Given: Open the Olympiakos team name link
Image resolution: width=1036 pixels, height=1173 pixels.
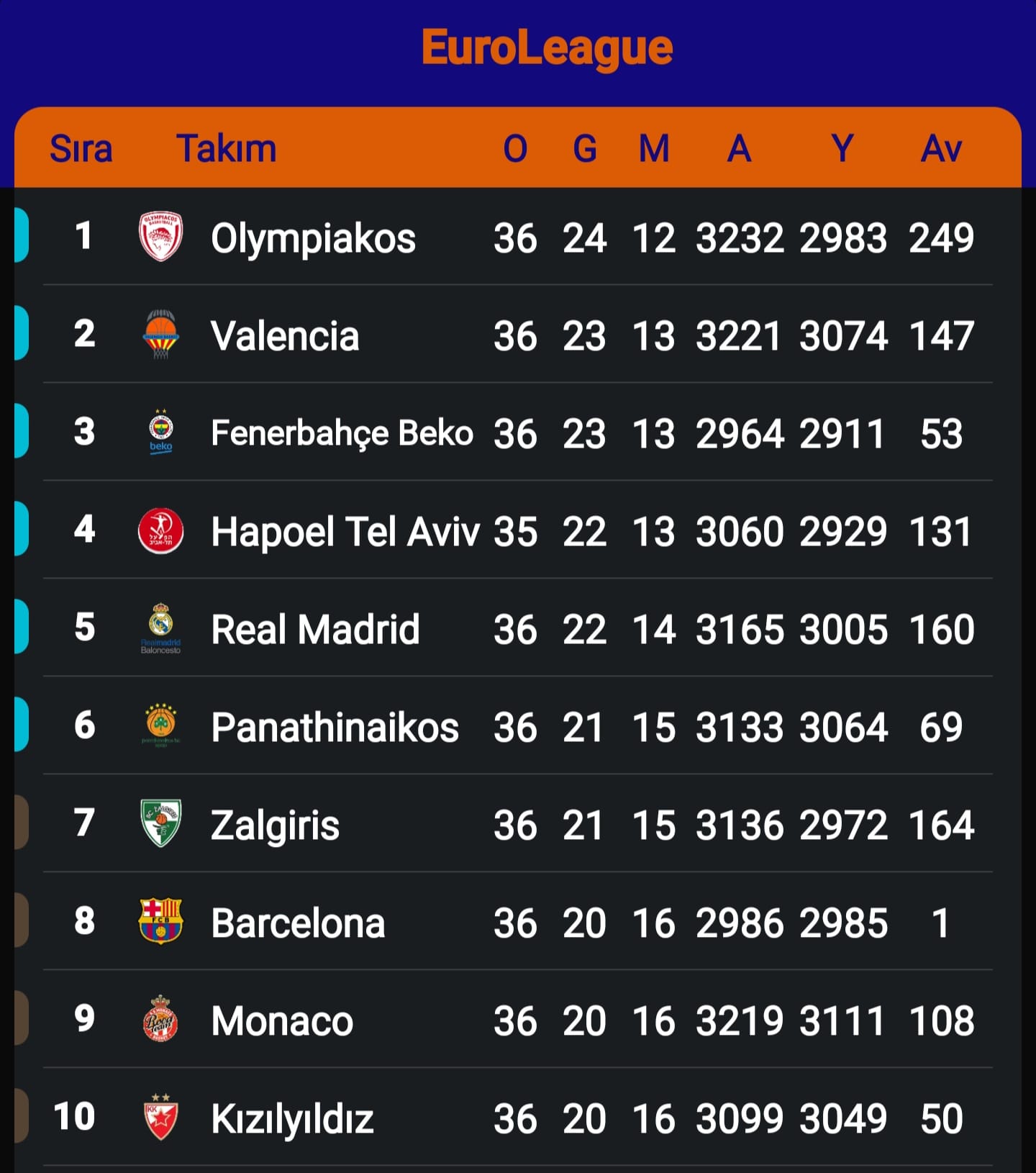Looking at the screenshot, I should 313,238.
